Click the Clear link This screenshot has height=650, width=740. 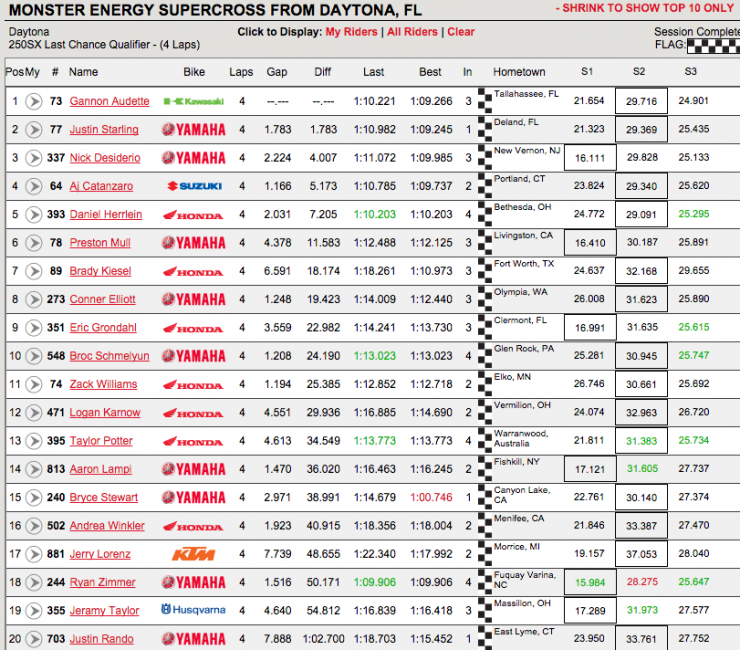point(461,32)
